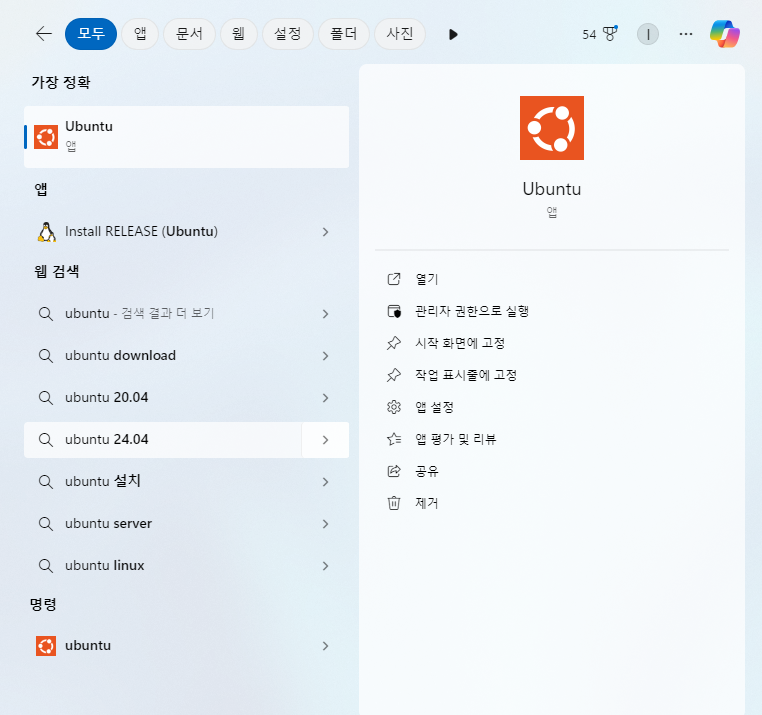Switch to the 사진 filter tab

click(399, 34)
